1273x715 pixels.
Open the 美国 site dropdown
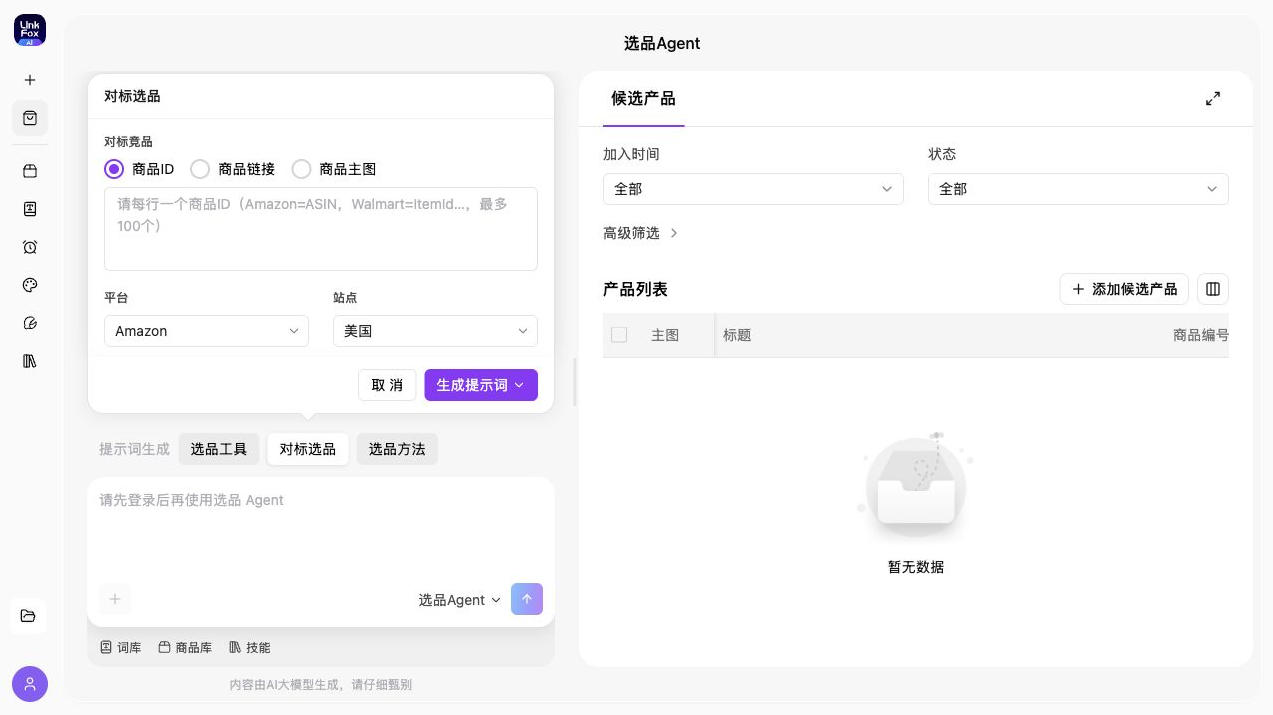tap(435, 331)
